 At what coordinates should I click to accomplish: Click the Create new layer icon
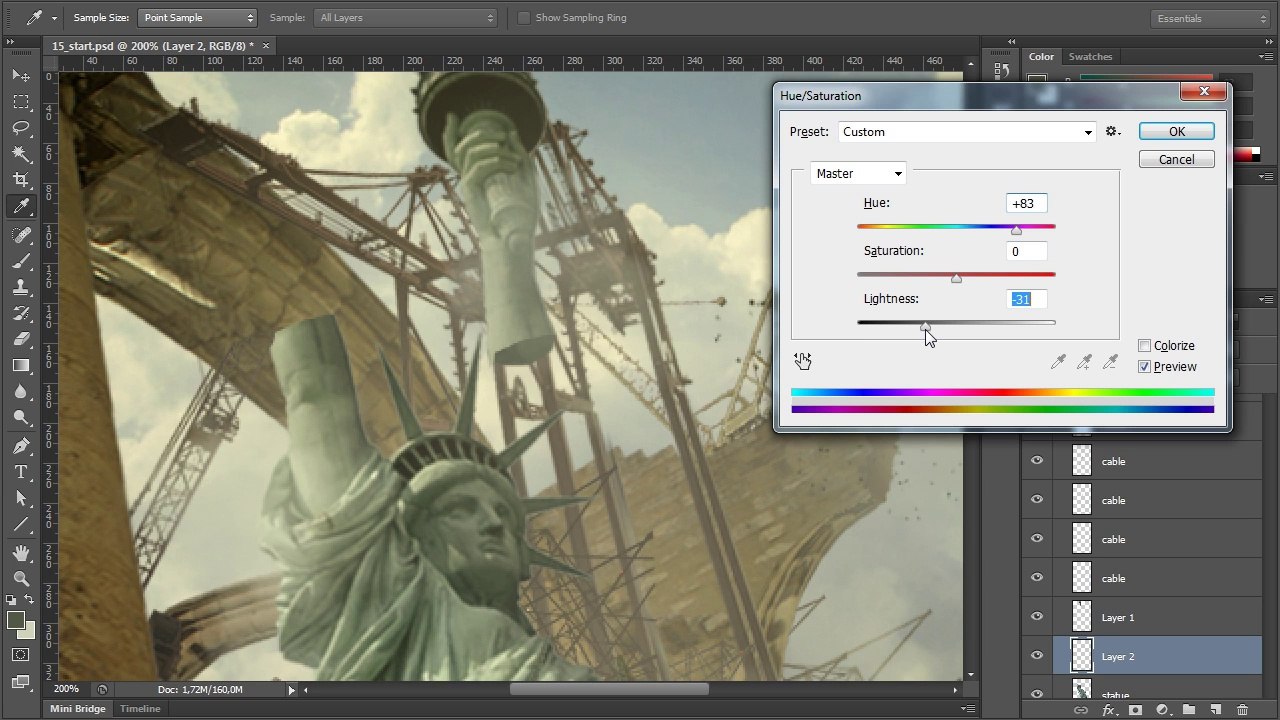[1215, 710]
